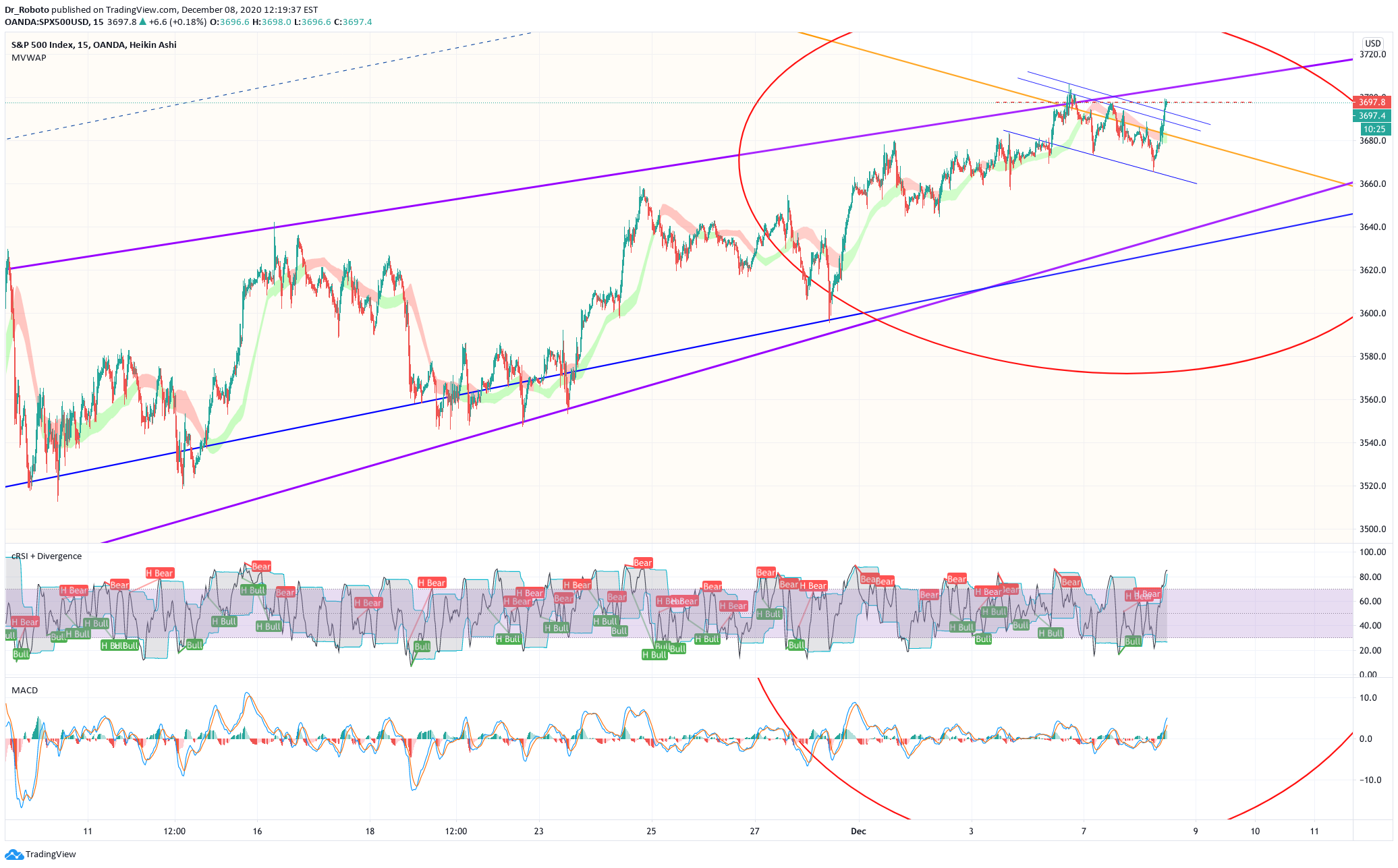Click the S&P 500 Index chart title
This screenshot has width=1398, height=868.
pos(94,45)
